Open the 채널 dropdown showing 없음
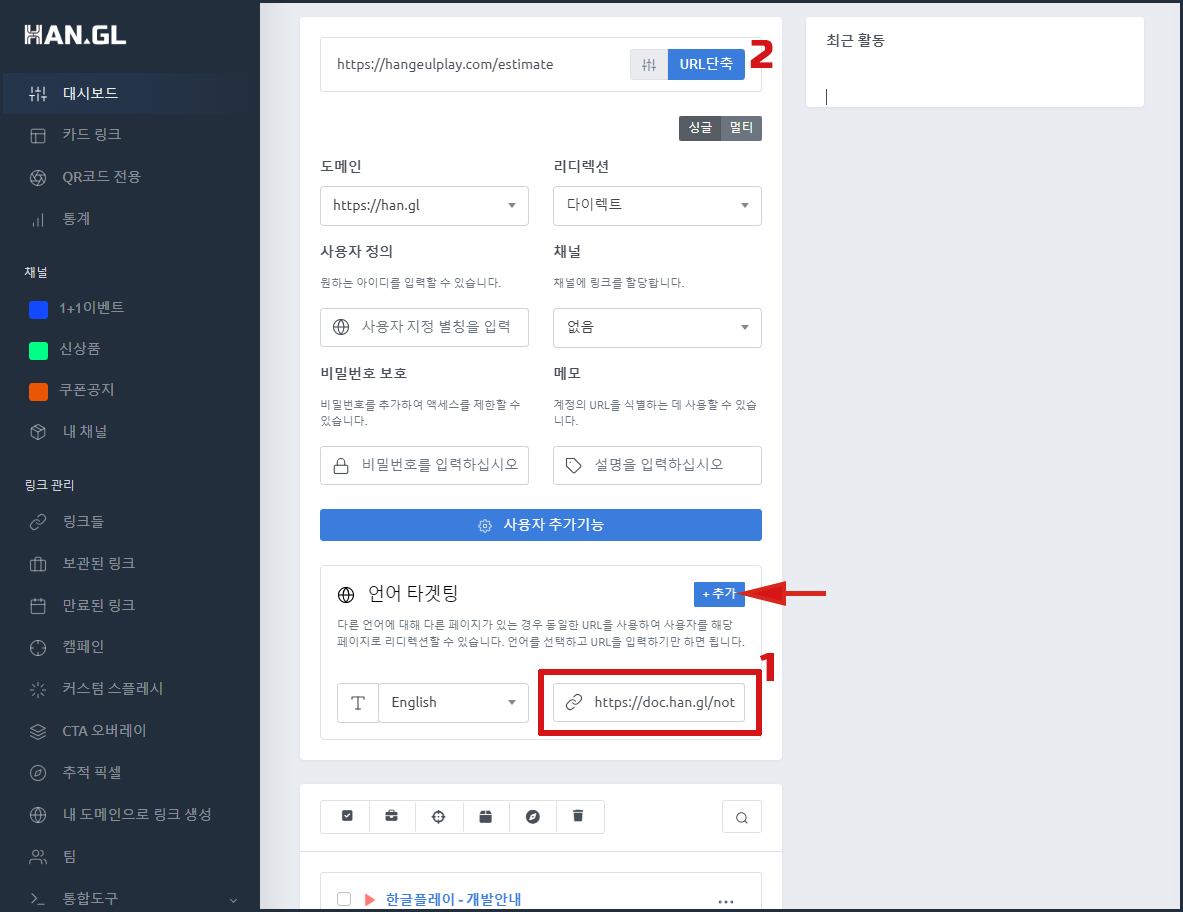The height and width of the screenshot is (912, 1183). click(657, 327)
